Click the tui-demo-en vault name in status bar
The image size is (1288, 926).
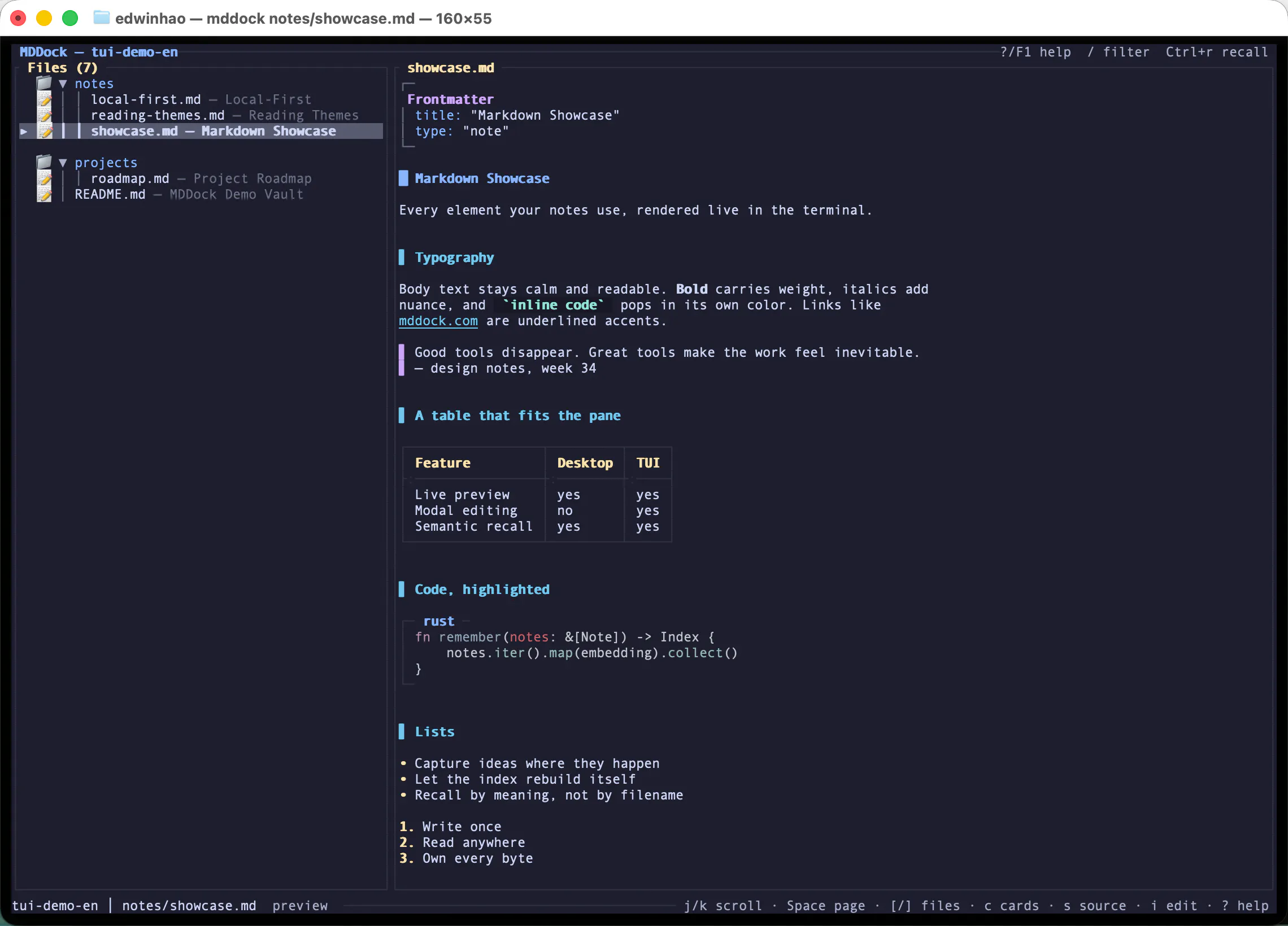(55, 906)
